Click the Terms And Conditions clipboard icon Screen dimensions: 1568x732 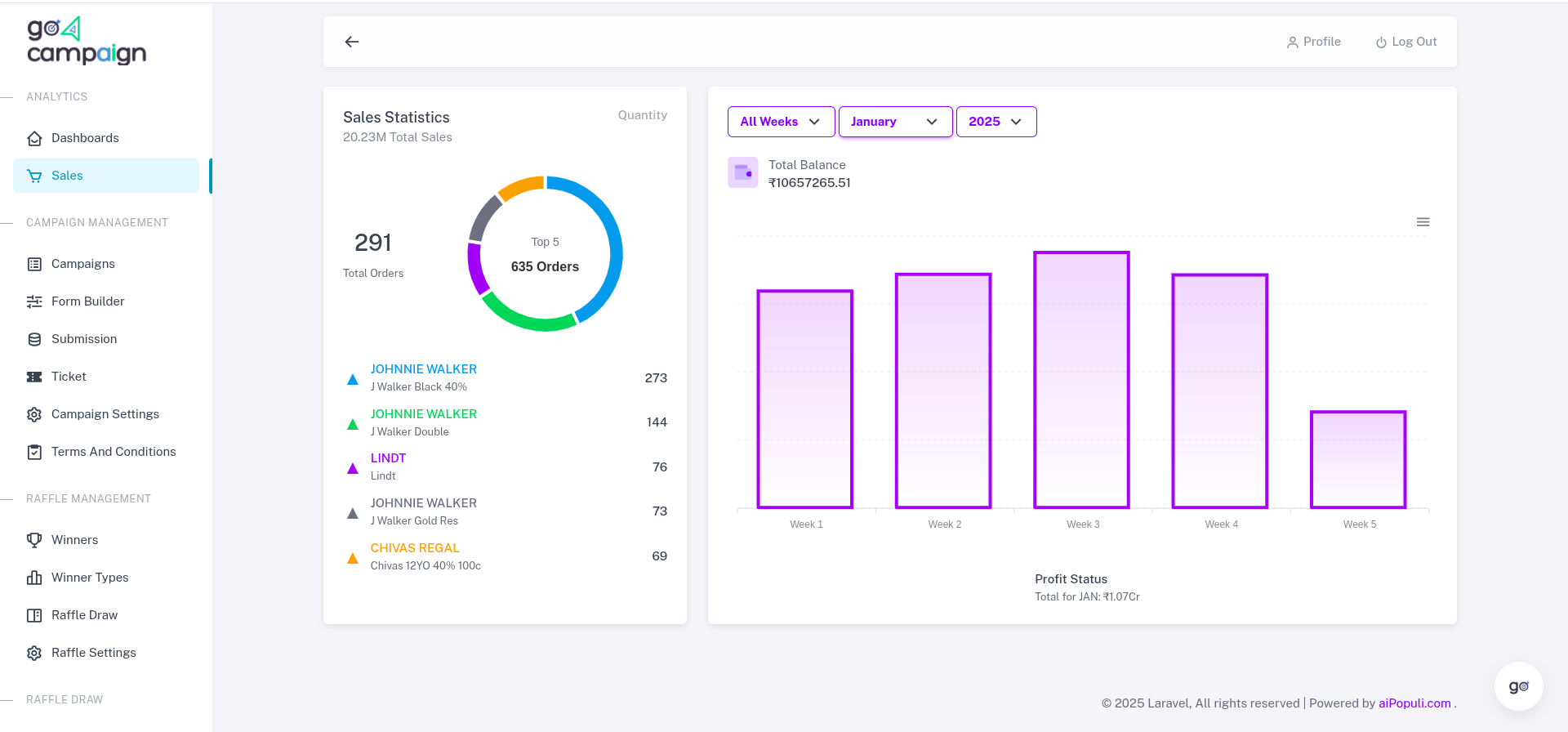(34, 452)
